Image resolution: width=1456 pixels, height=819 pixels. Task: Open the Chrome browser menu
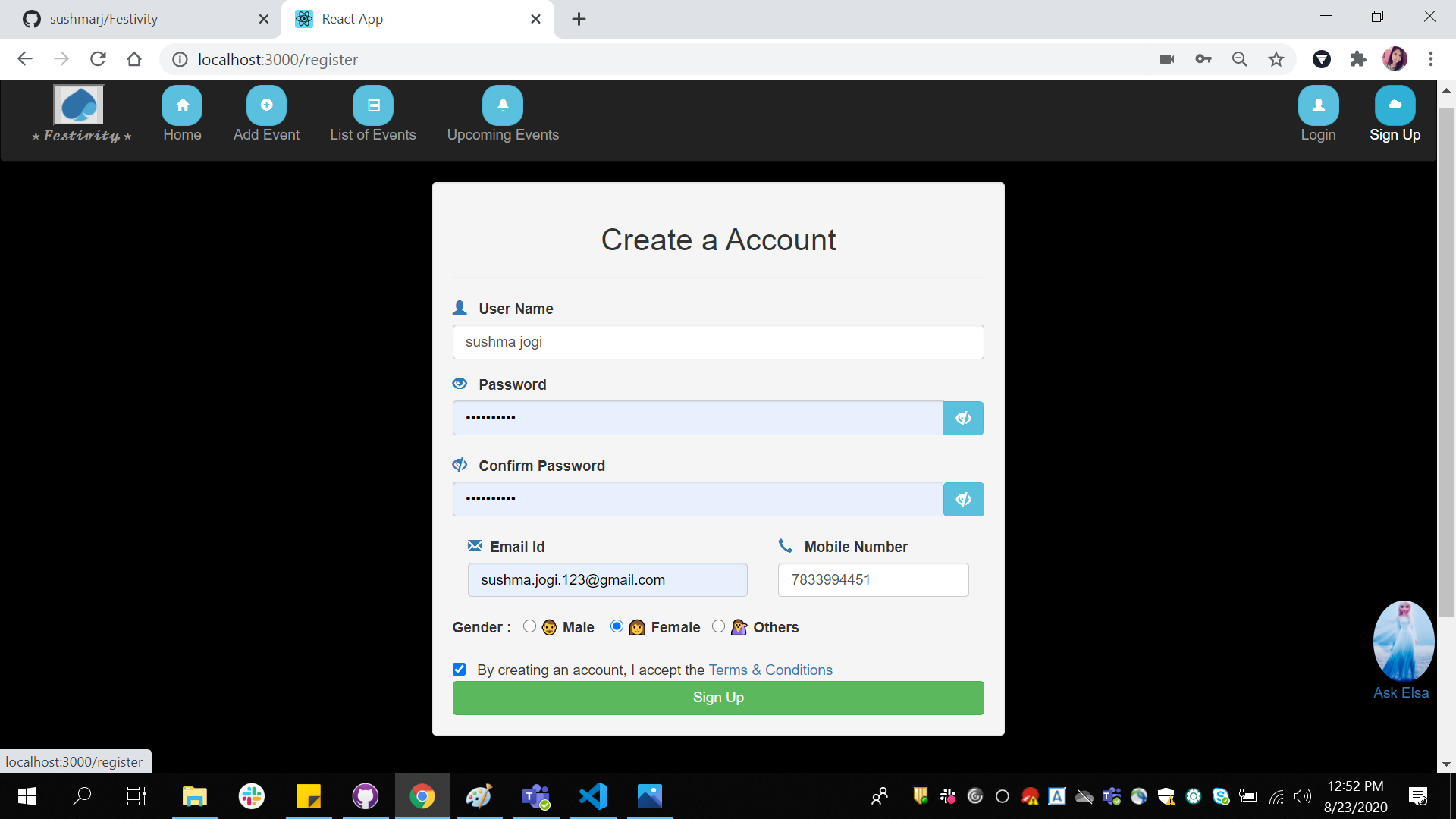pos(1432,59)
